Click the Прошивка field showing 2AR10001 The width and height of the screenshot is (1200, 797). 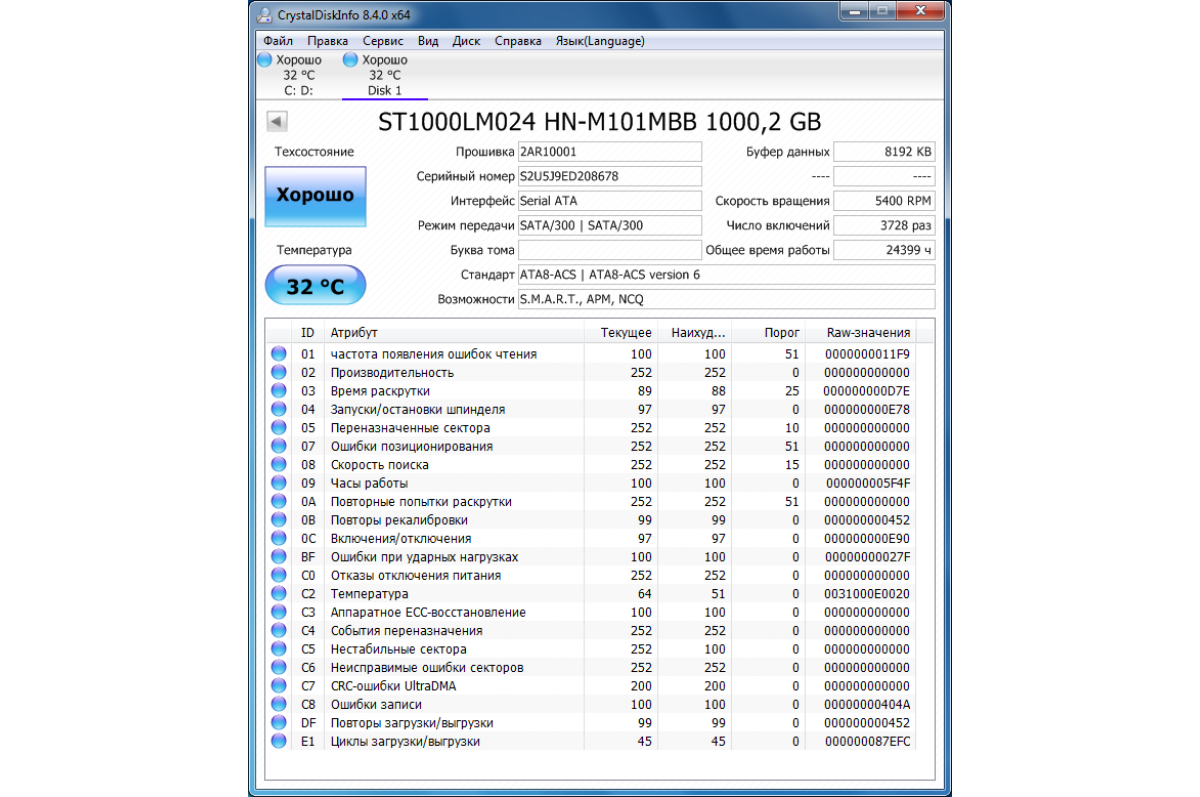[610, 152]
